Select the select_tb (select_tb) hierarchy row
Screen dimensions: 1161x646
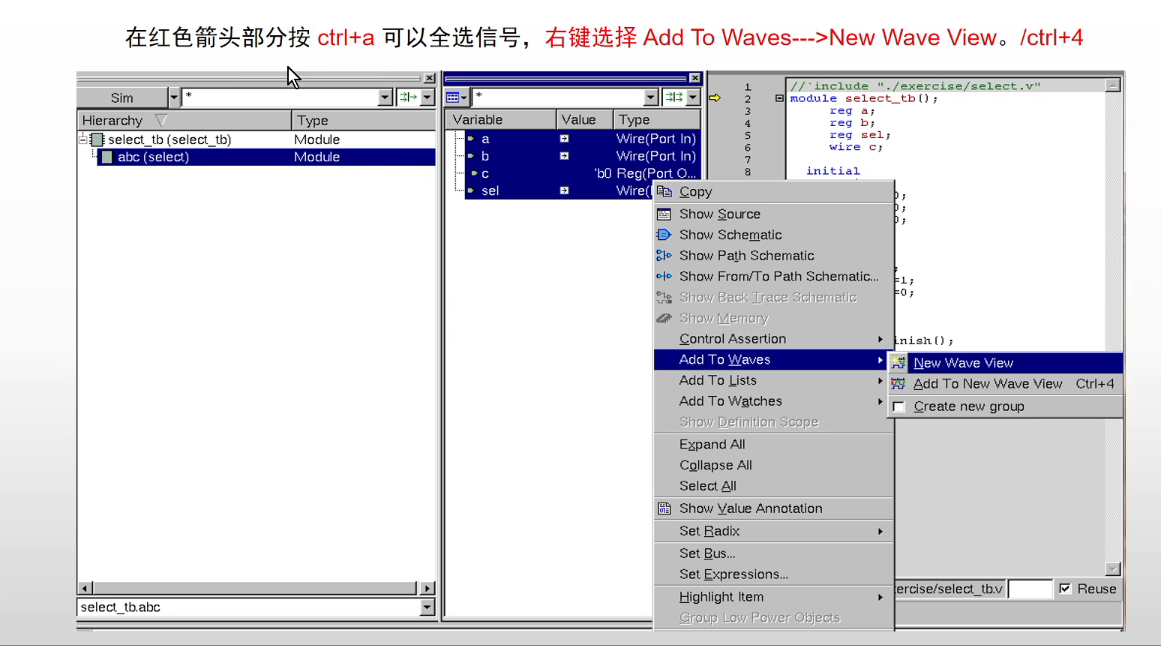[x=257, y=139]
